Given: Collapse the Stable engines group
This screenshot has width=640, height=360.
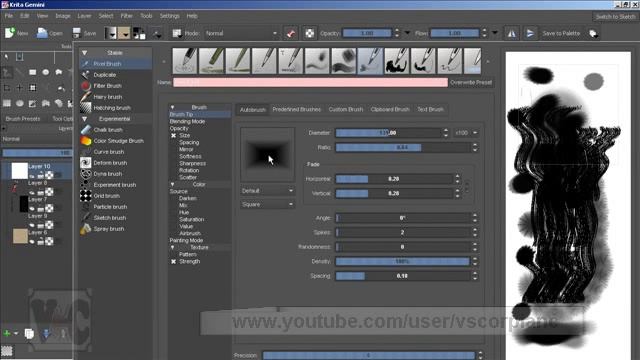Looking at the screenshot, I should tap(84, 53).
